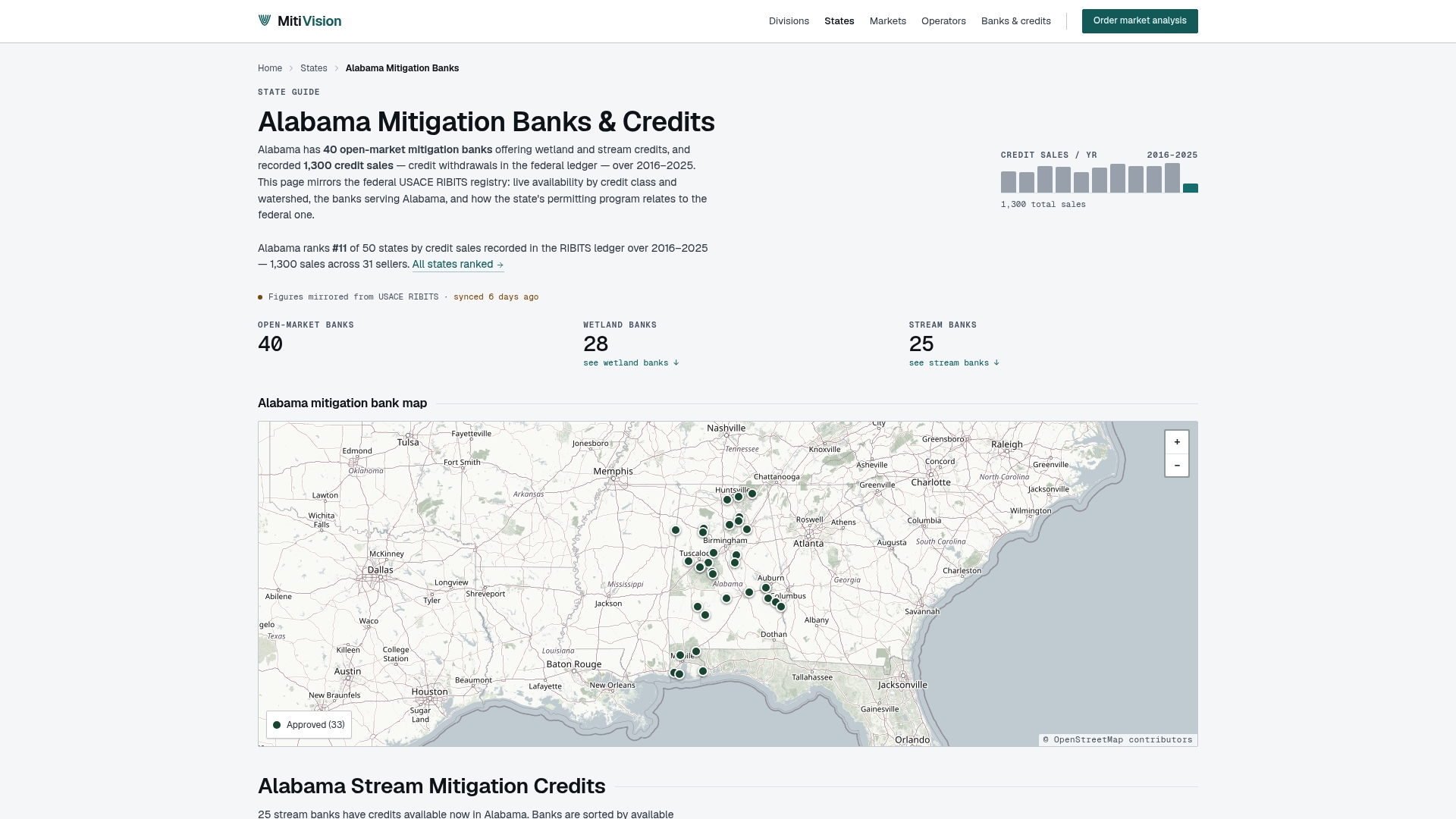The height and width of the screenshot is (819, 1456).
Task: Click the Stream Banks value 25
Action: pos(921,344)
